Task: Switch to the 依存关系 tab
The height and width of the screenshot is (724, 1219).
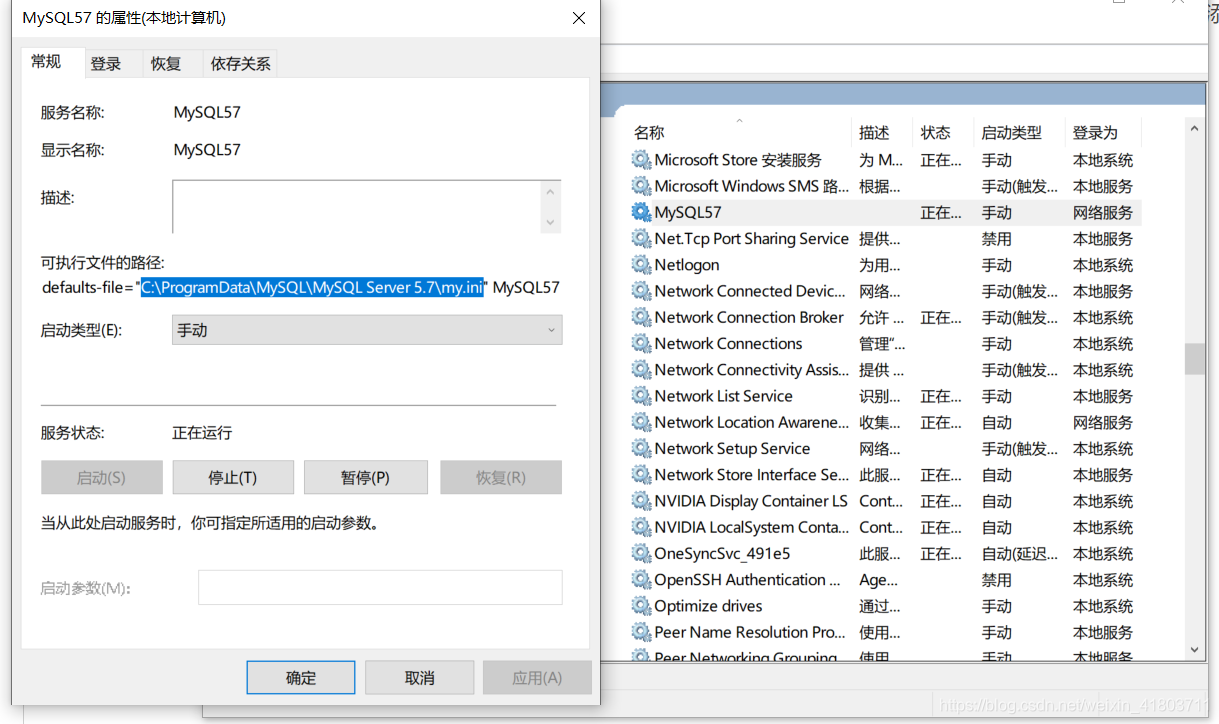Action: (240, 64)
